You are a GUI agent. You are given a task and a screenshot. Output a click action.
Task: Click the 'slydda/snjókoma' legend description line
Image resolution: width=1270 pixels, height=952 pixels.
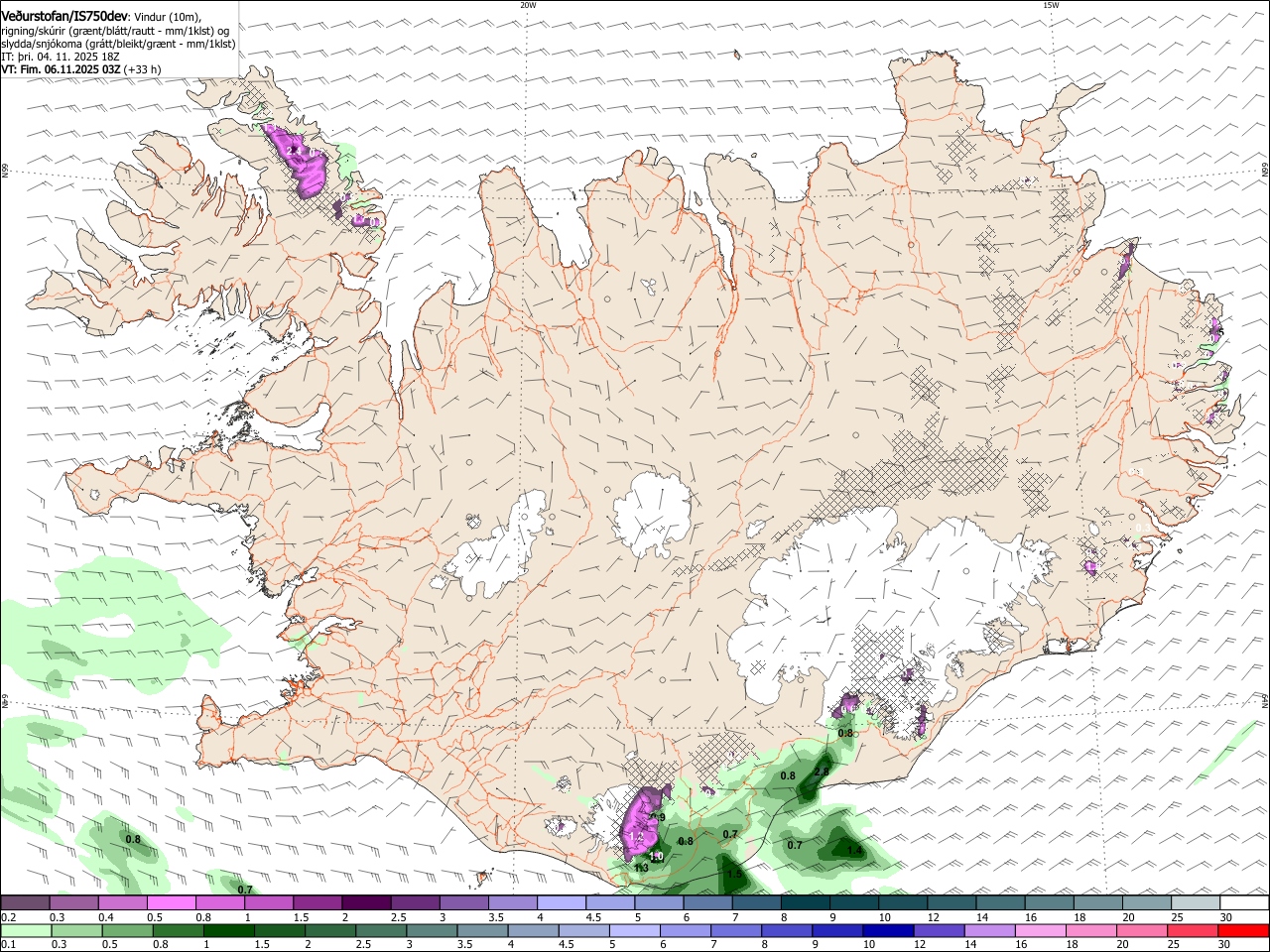coord(118,44)
